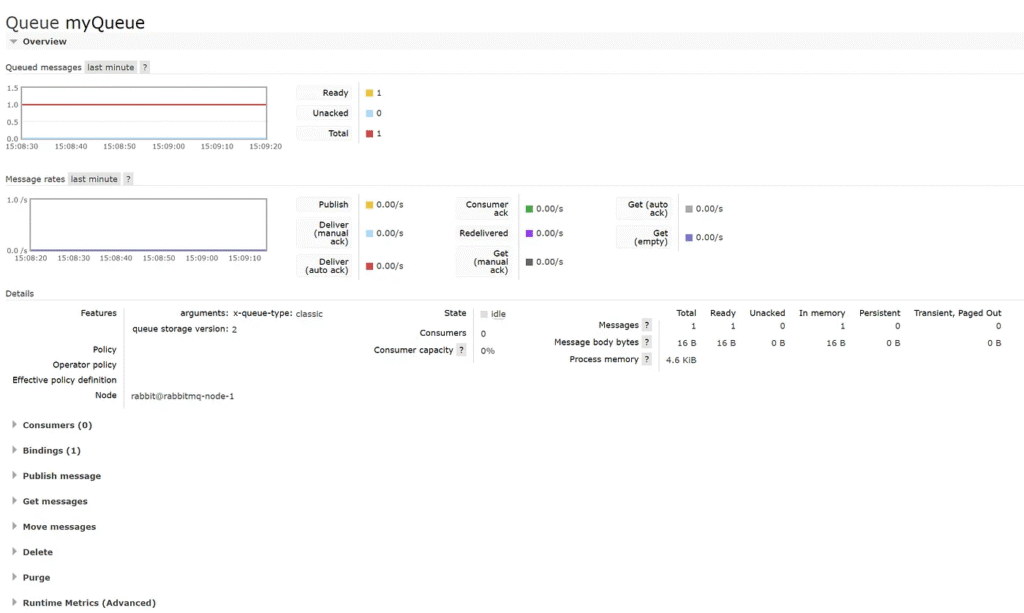This screenshot has height=613, width=1024.
Task: Change Message rates 'last minute' time range
Action: (94, 179)
